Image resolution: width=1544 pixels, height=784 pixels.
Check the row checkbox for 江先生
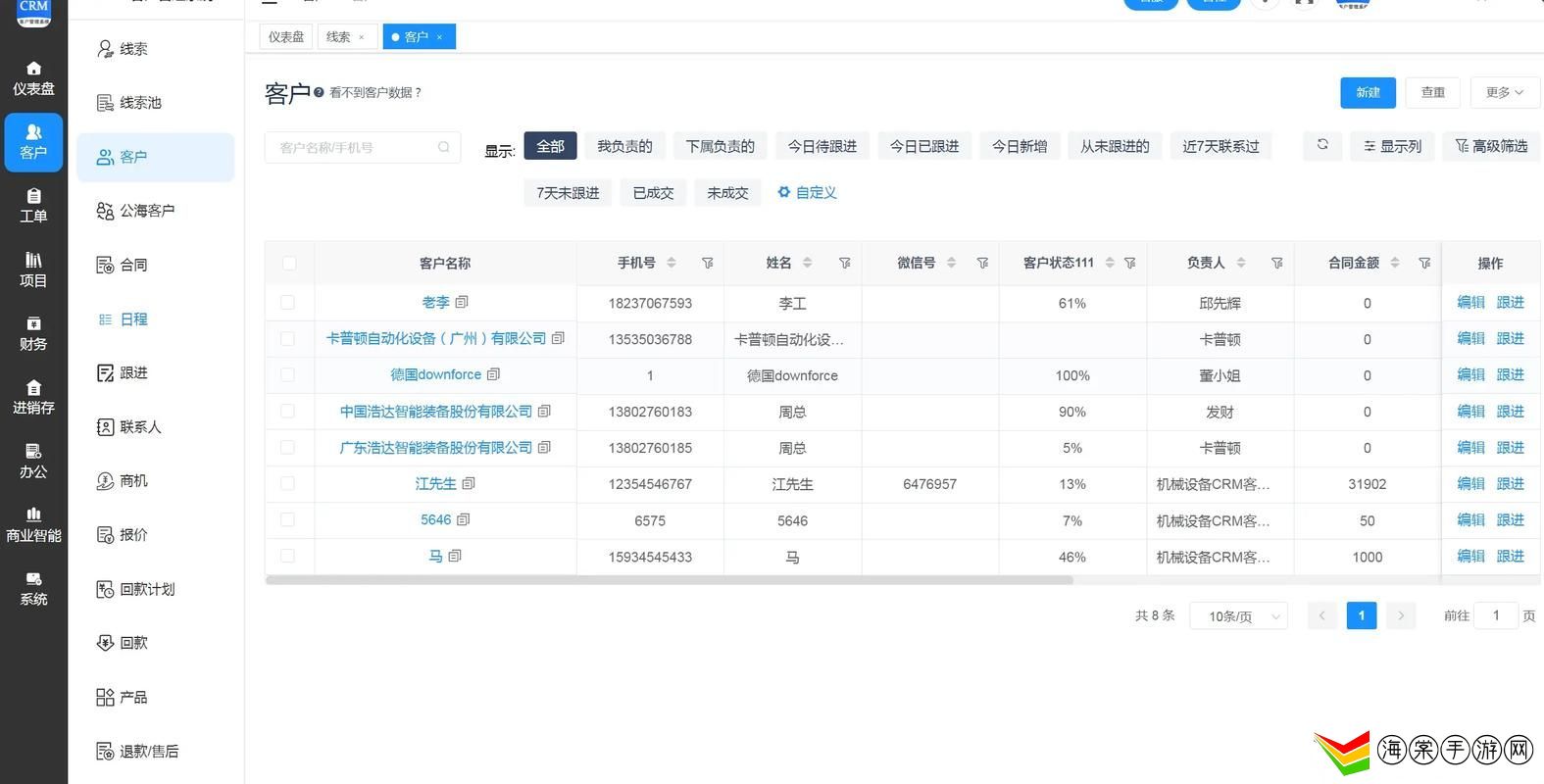287,483
